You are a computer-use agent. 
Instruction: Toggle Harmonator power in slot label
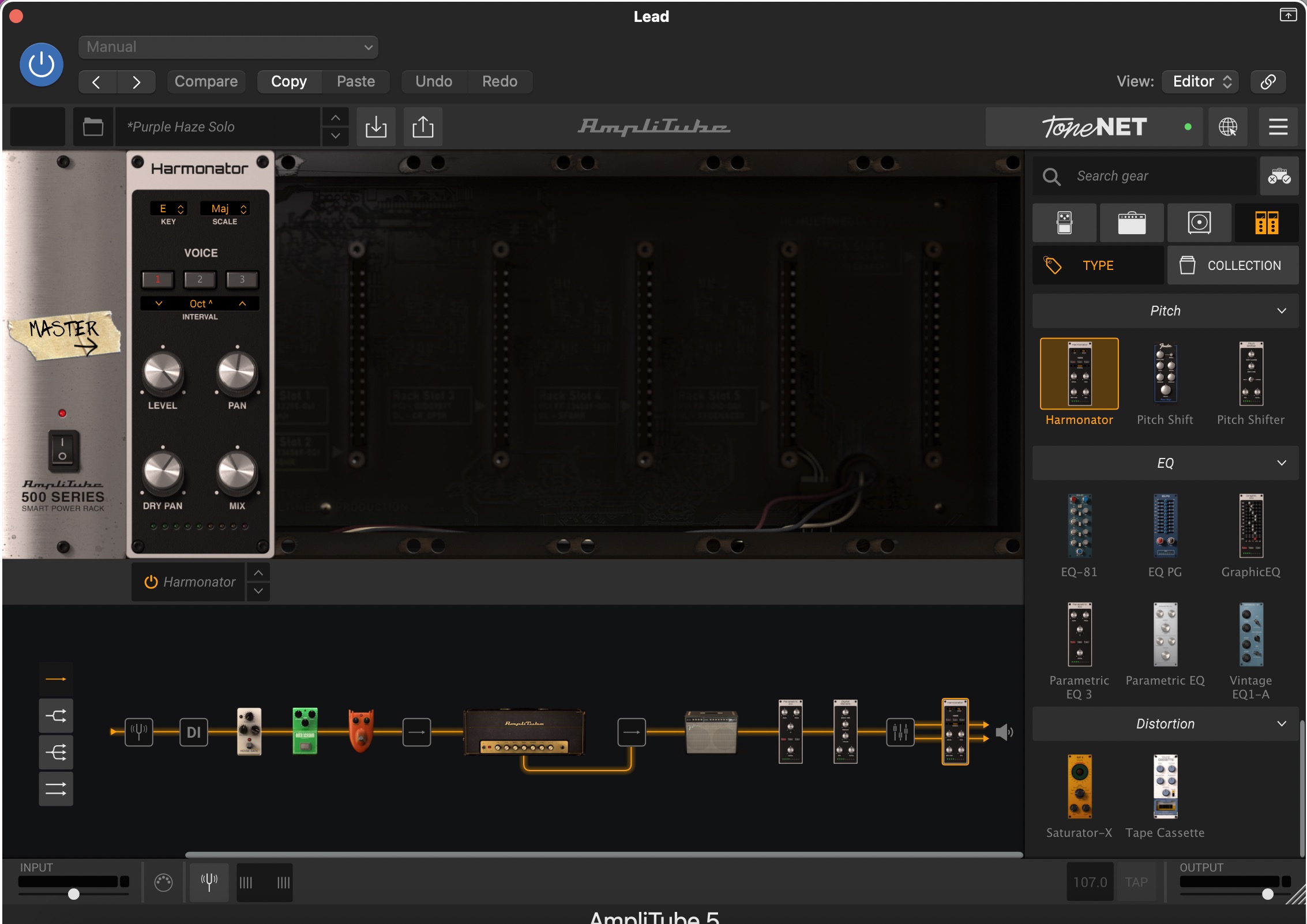point(151,582)
